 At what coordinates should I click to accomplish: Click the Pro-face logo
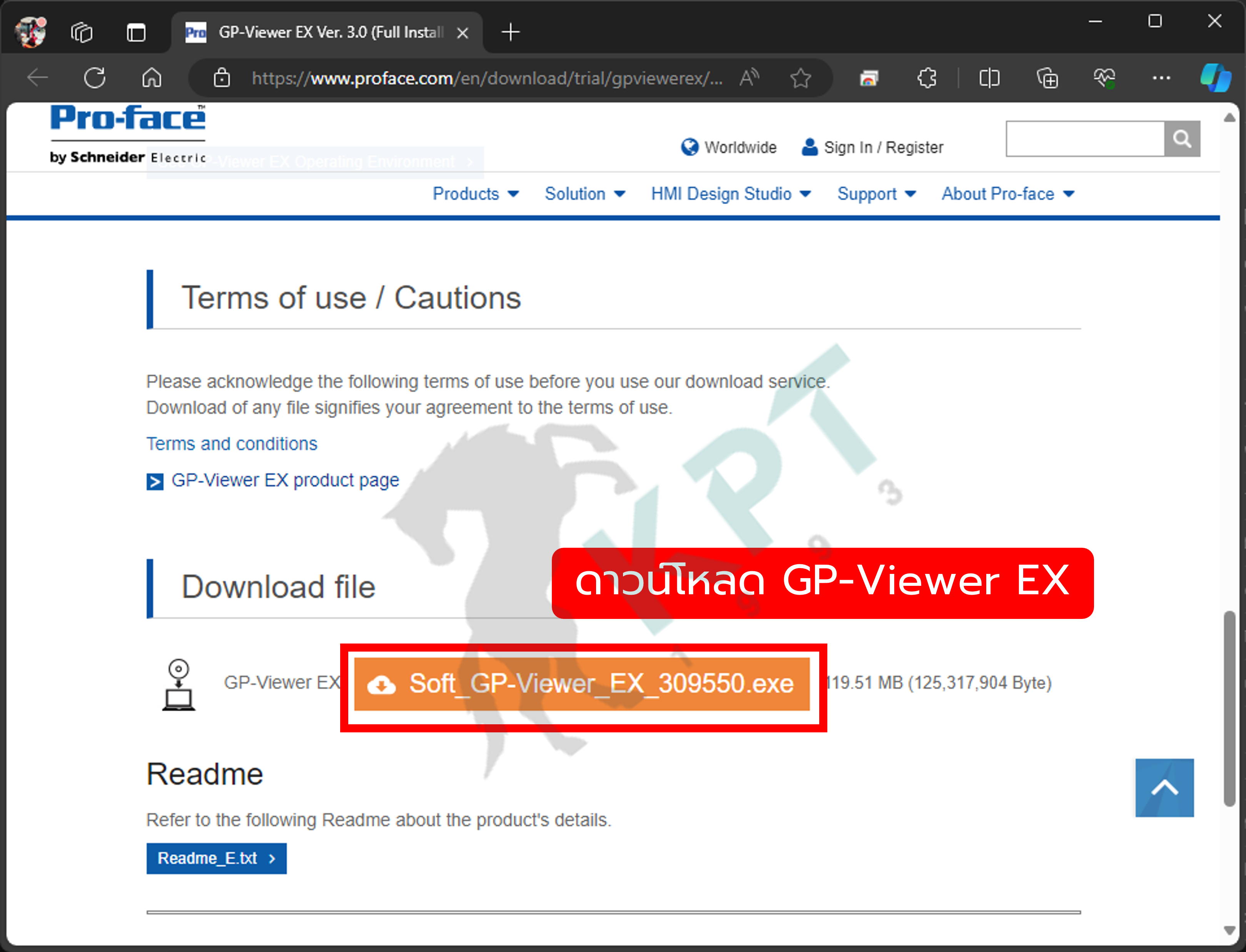(x=128, y=134)
